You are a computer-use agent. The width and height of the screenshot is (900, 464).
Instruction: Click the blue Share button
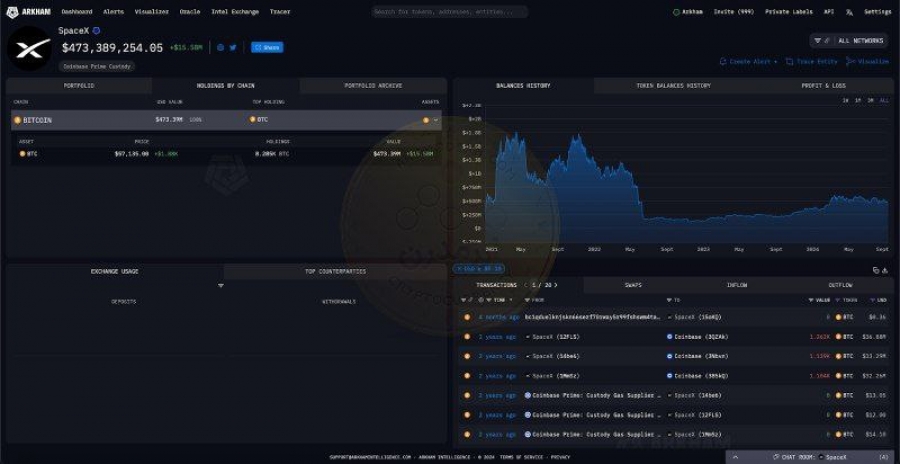point(267,48)
